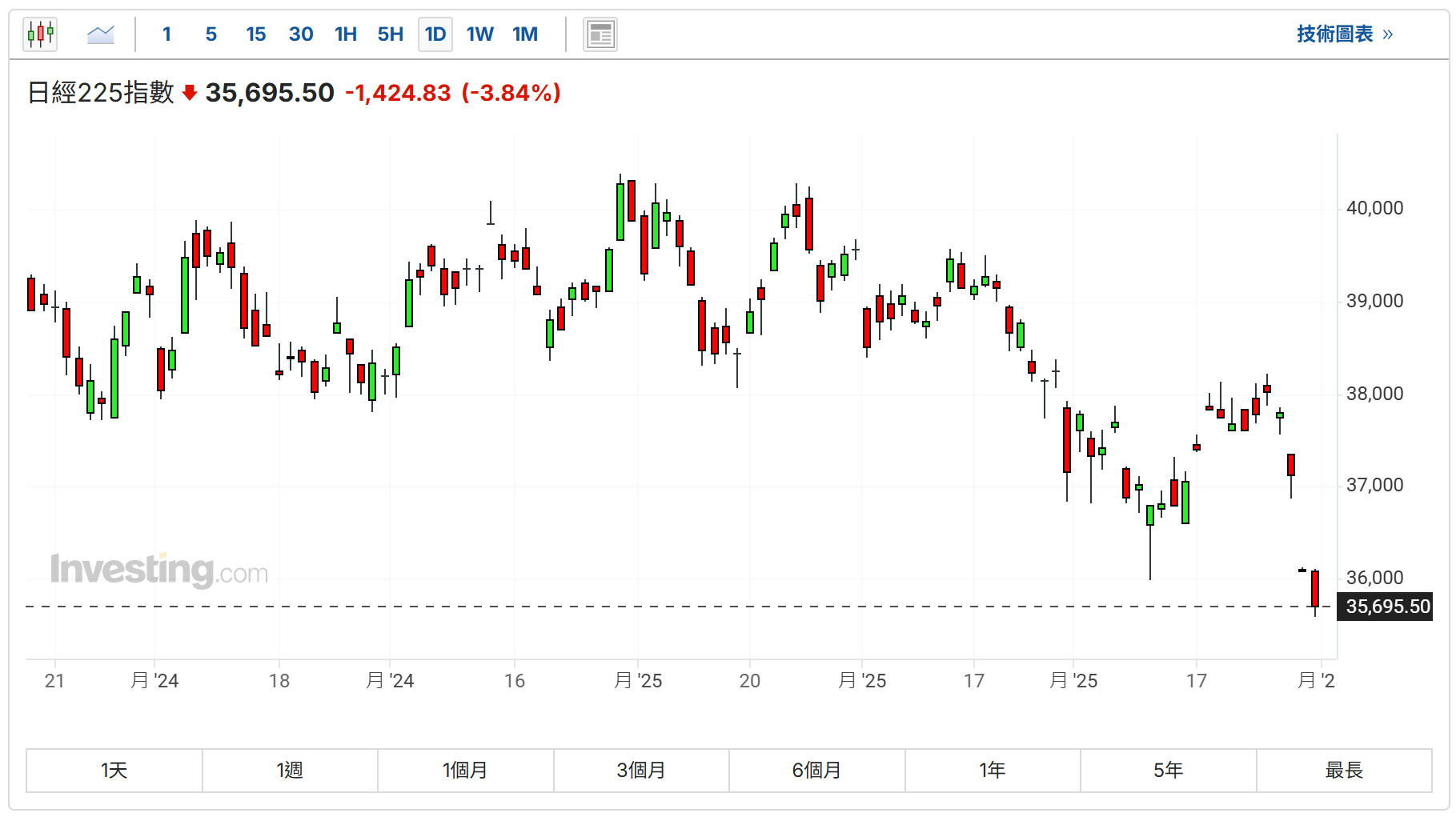Select the 5H interval
This screenshot has width=1456, height=817.
pos(391,34)
